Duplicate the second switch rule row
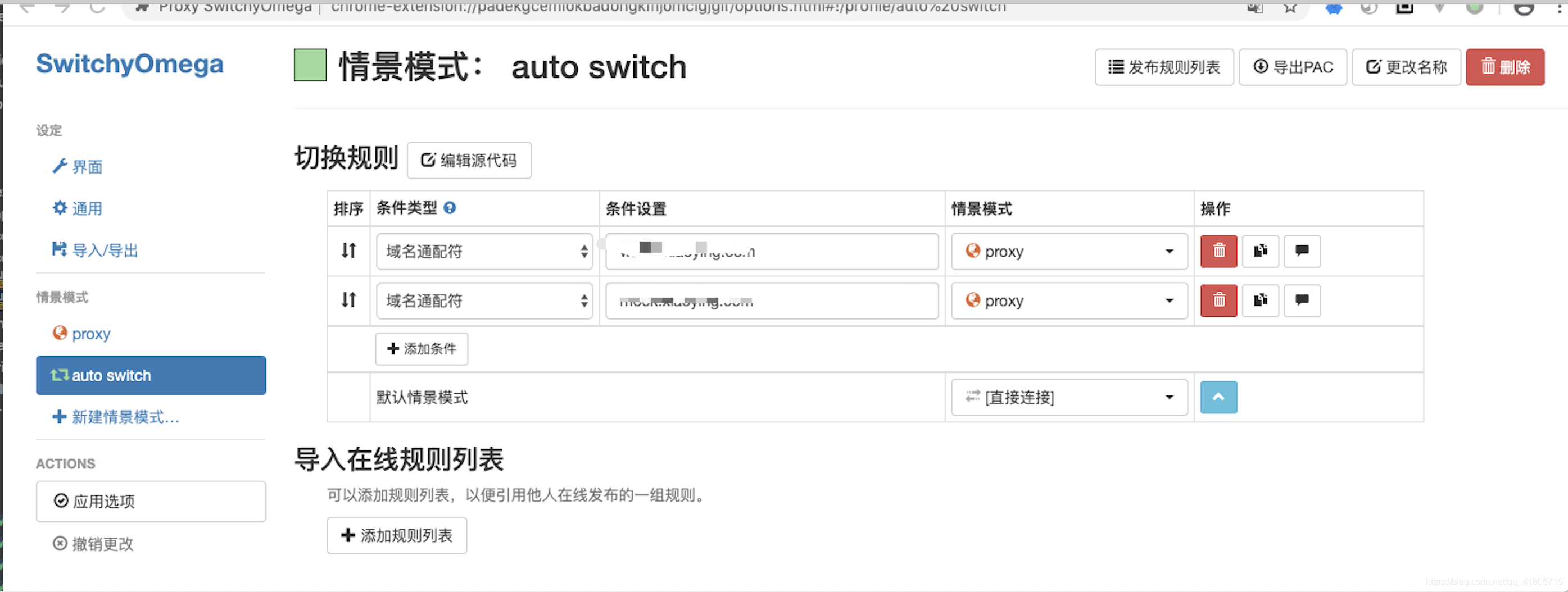Screen dimensions: 1568x592 1260,300
